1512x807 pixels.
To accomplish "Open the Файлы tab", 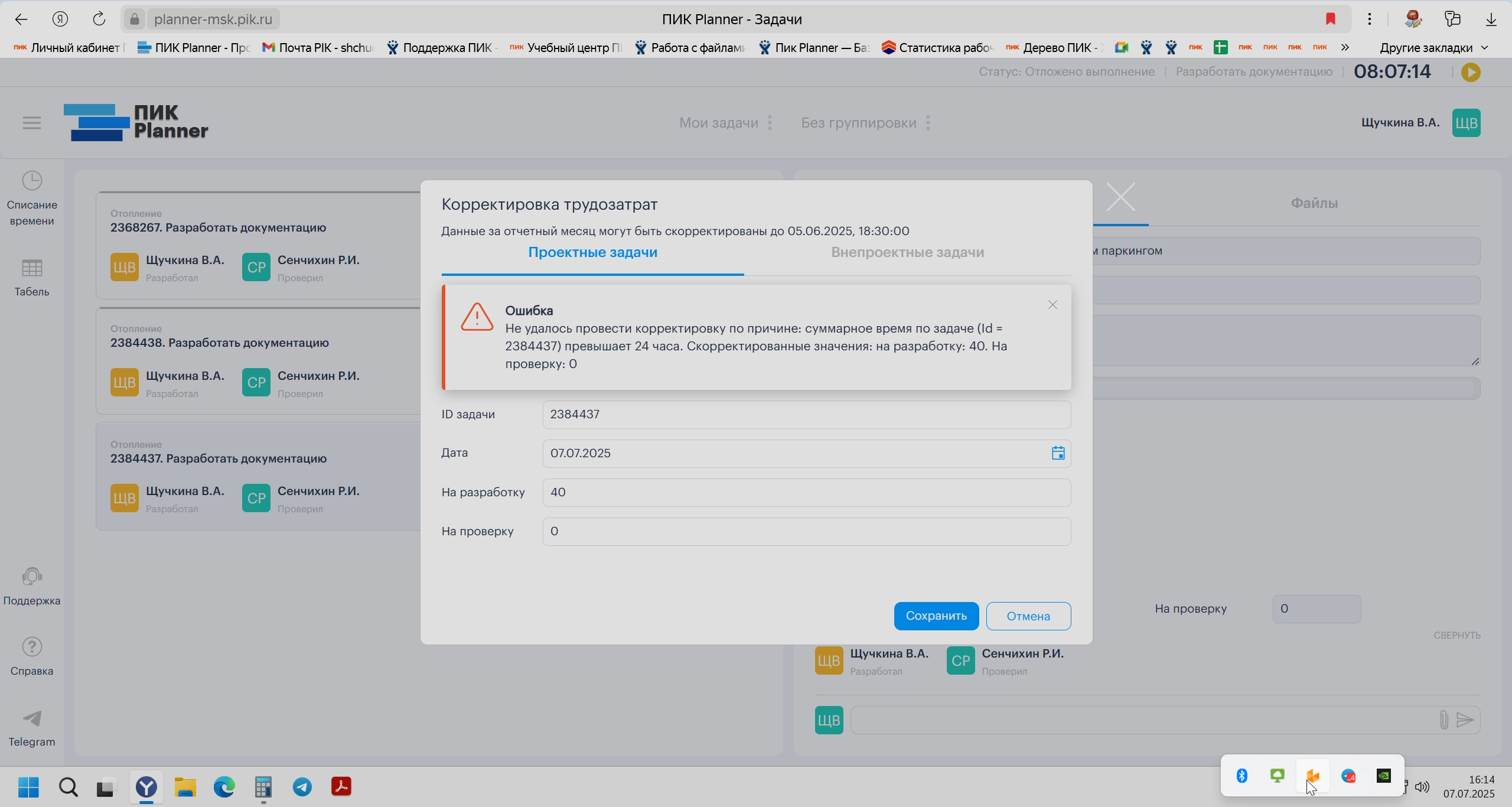I will pos(1314,203).
